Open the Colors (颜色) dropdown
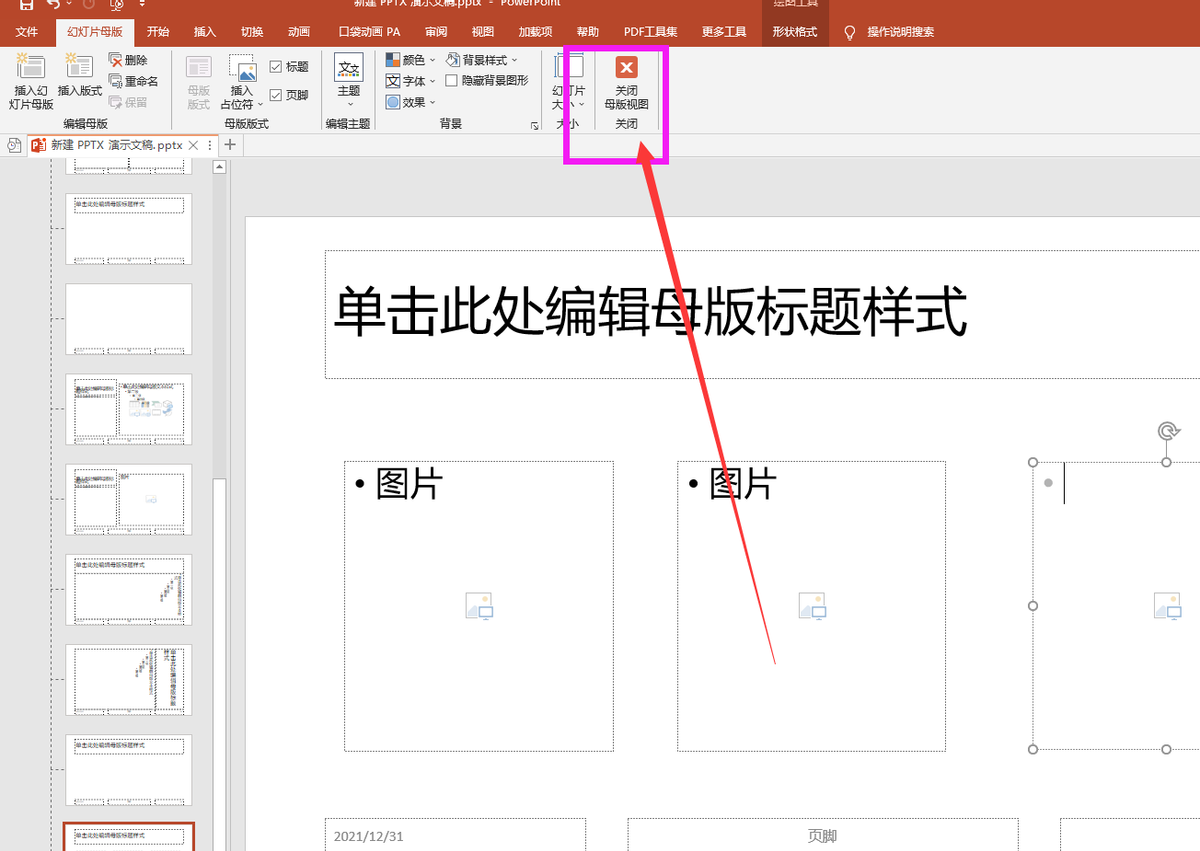Image resolution: width=1200 pixels, height=851 pixels. click(x=411, y=61)
